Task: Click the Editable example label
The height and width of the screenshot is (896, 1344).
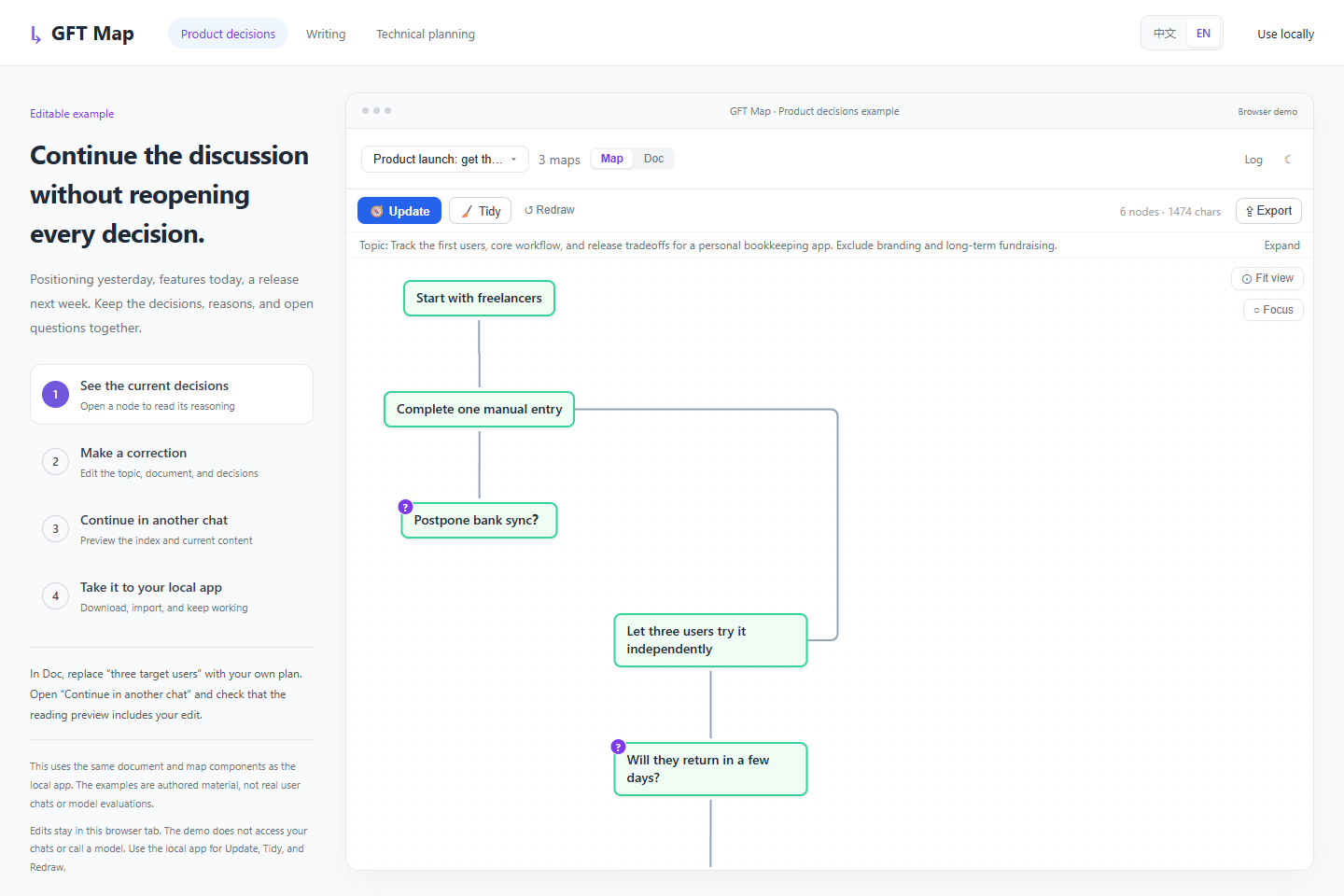Action: click(x=72, y=114)
